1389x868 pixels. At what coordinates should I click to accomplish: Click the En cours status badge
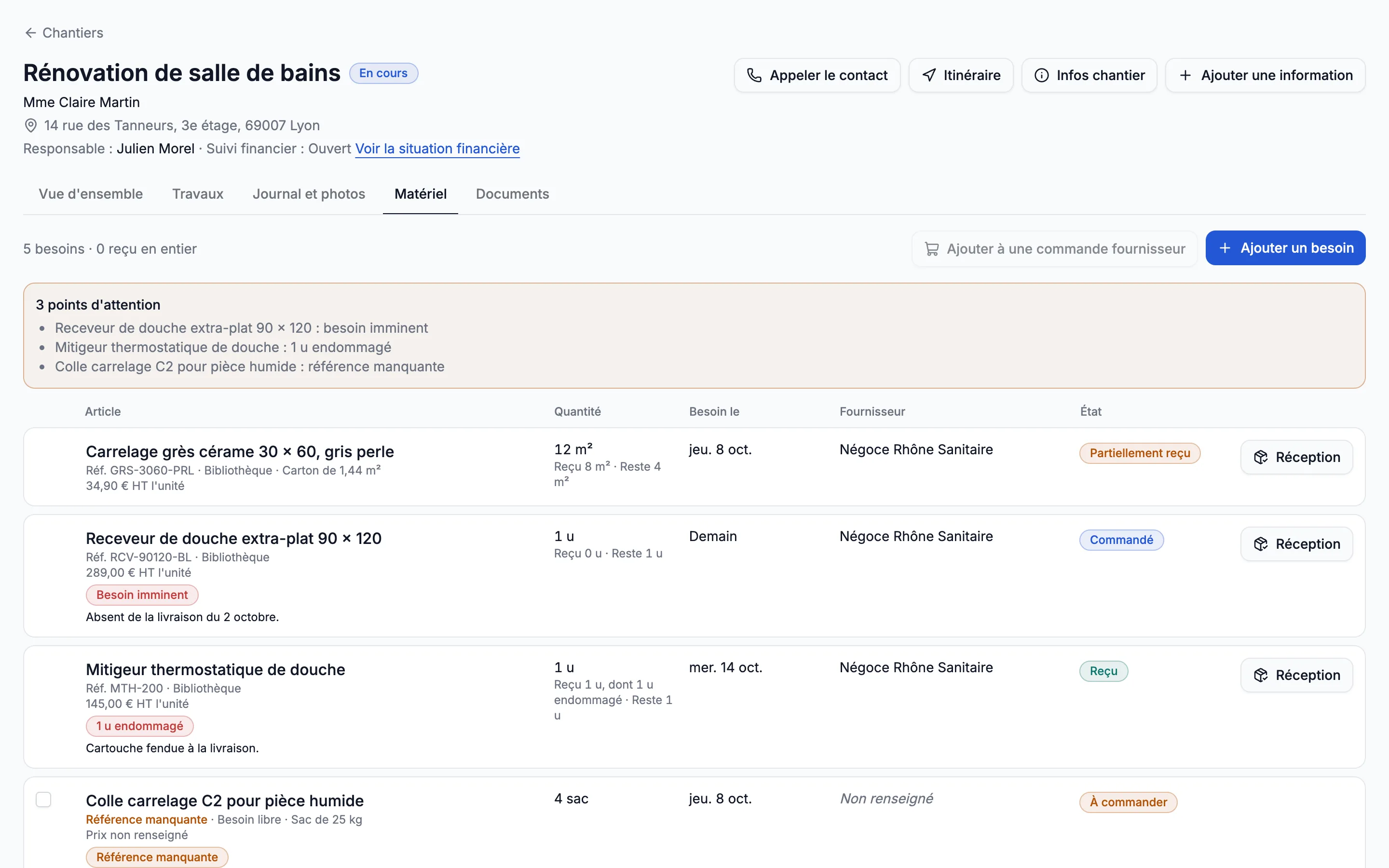[383, 73]
